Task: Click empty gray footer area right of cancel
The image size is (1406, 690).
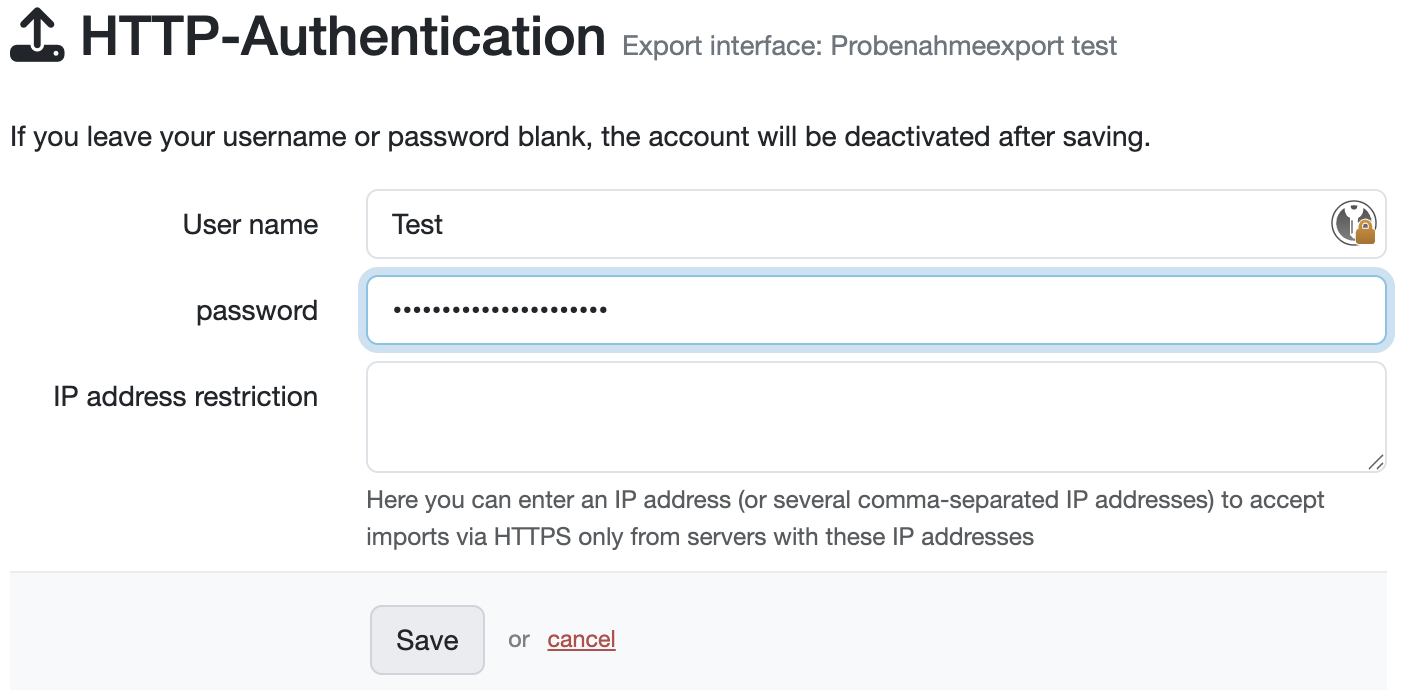Action: click(1000, 640)
